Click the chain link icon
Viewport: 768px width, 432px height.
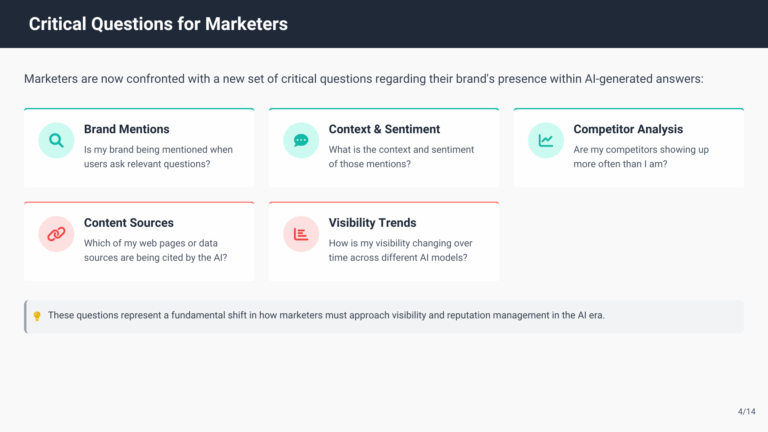tap(56, 234)
